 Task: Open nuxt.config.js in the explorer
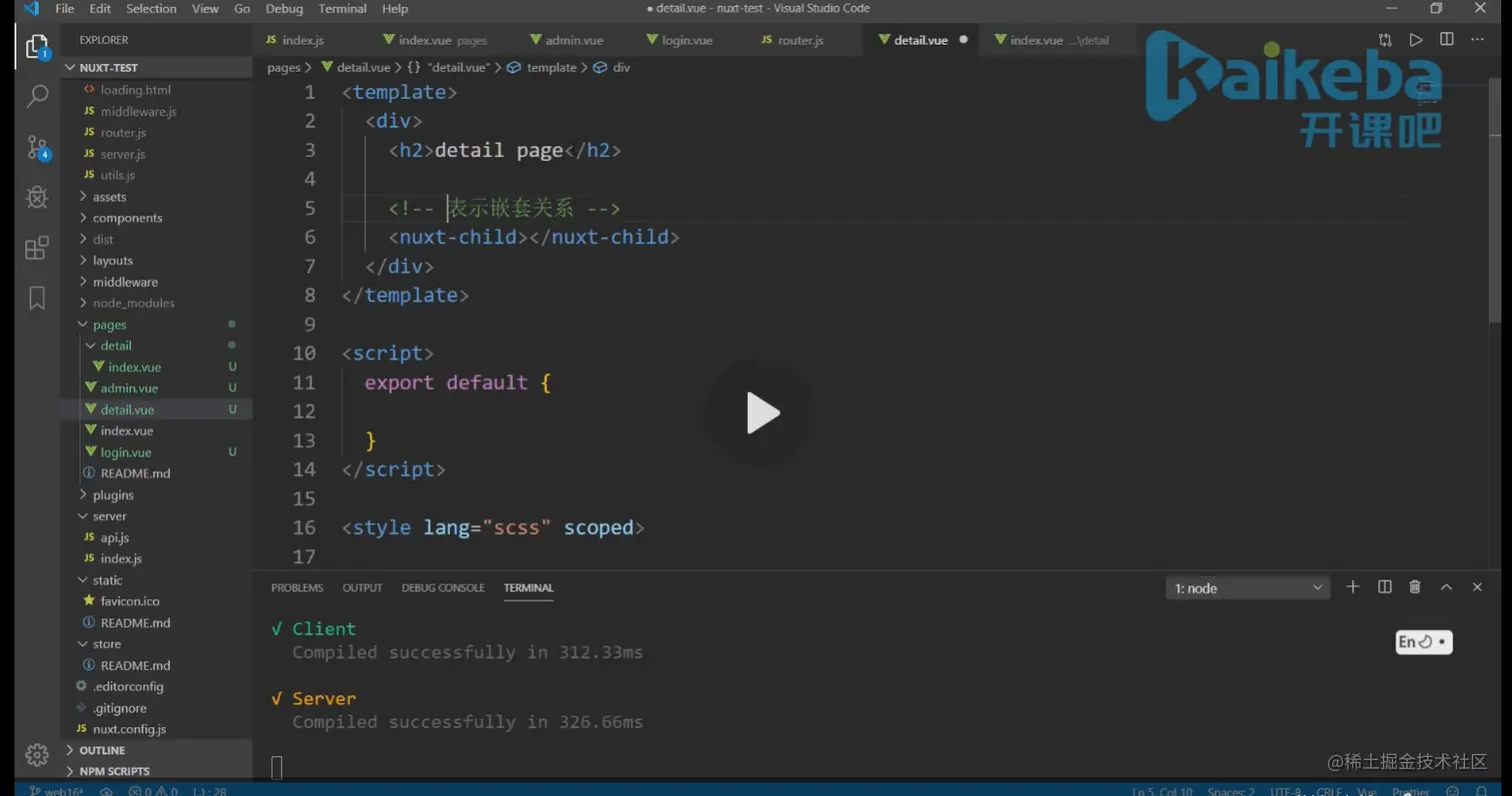tap(129, 729)
